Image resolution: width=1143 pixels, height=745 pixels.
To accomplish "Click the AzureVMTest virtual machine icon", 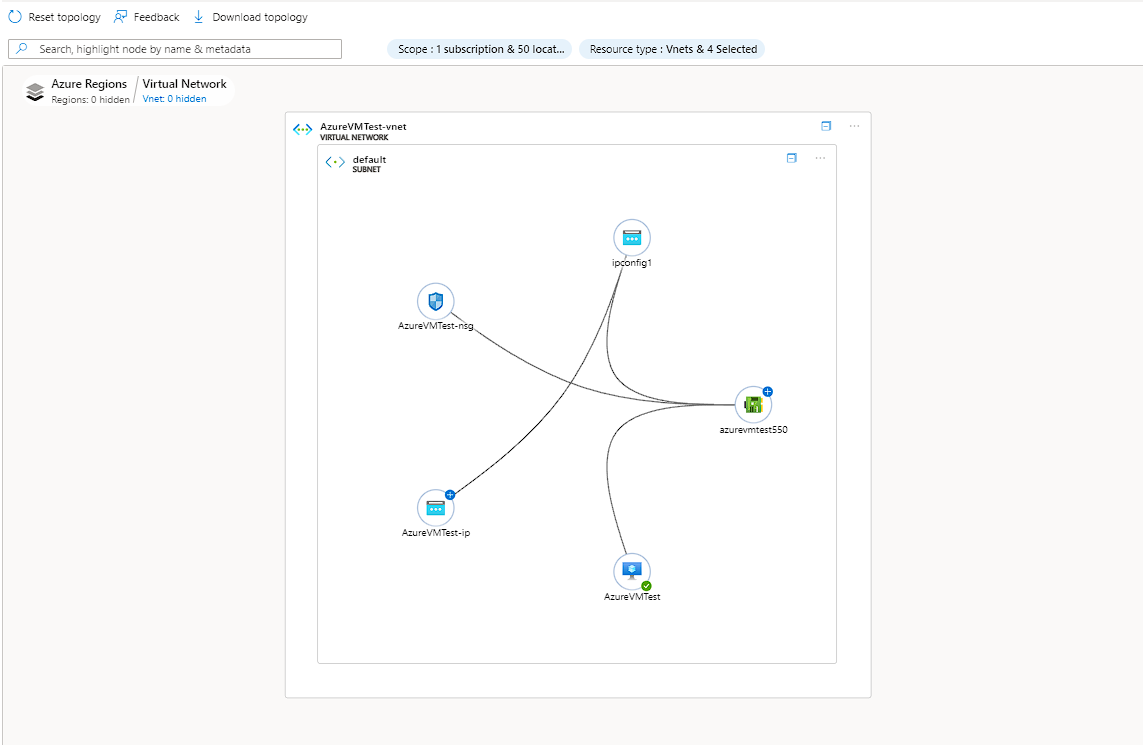I will pyautogui.click(x=631, y=569).
